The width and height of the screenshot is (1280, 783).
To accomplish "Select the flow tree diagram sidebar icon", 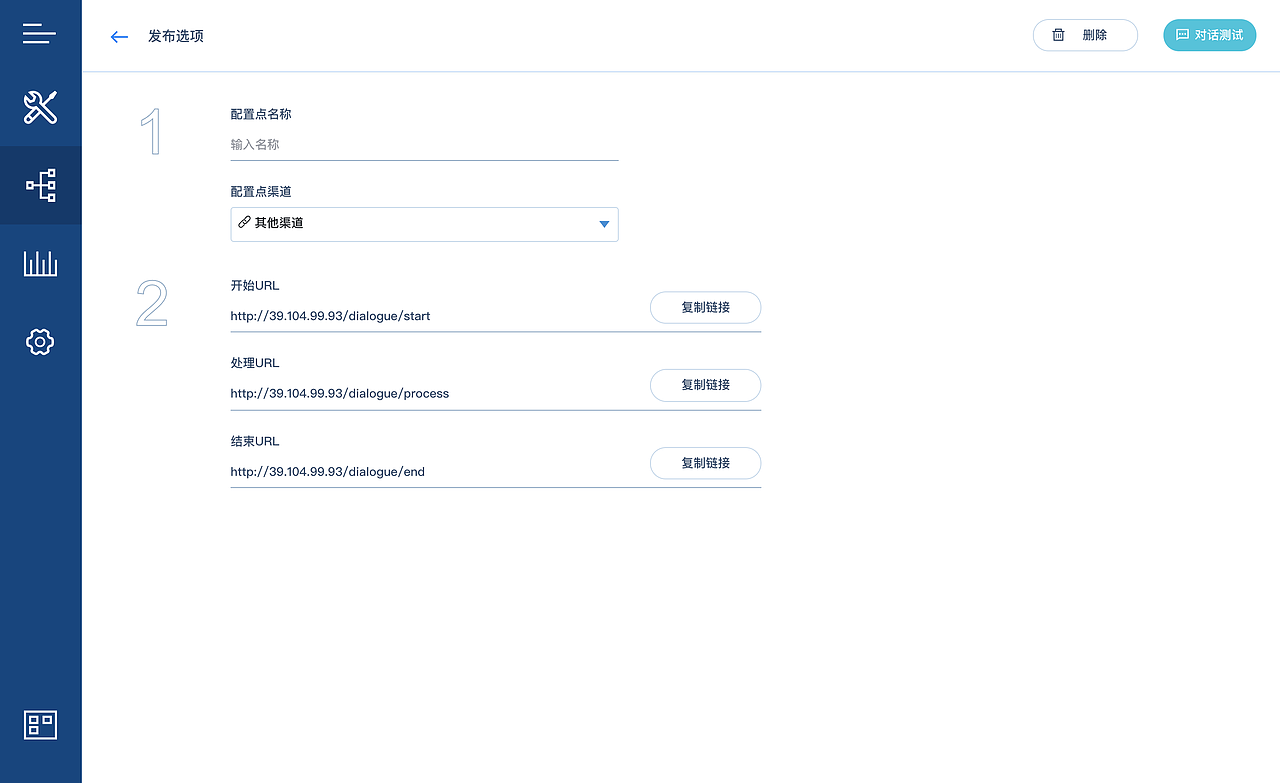I will 41,185.
